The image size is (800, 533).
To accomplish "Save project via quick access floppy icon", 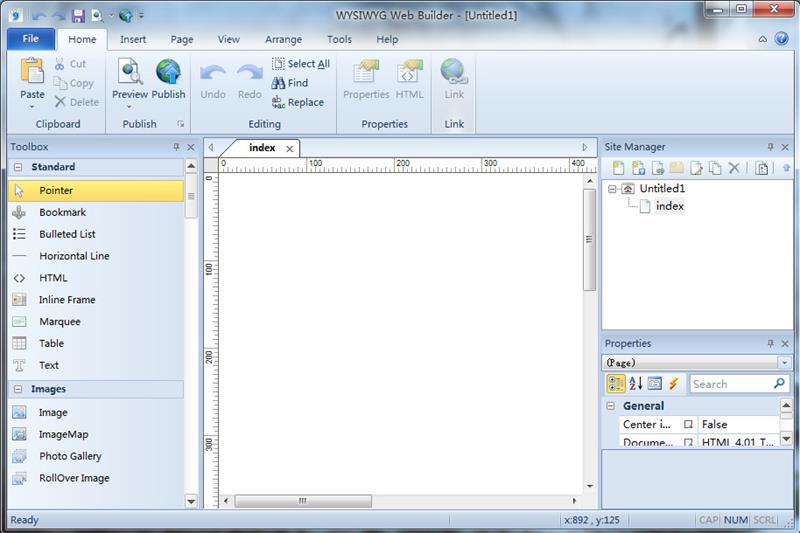I will pos(78,16).
